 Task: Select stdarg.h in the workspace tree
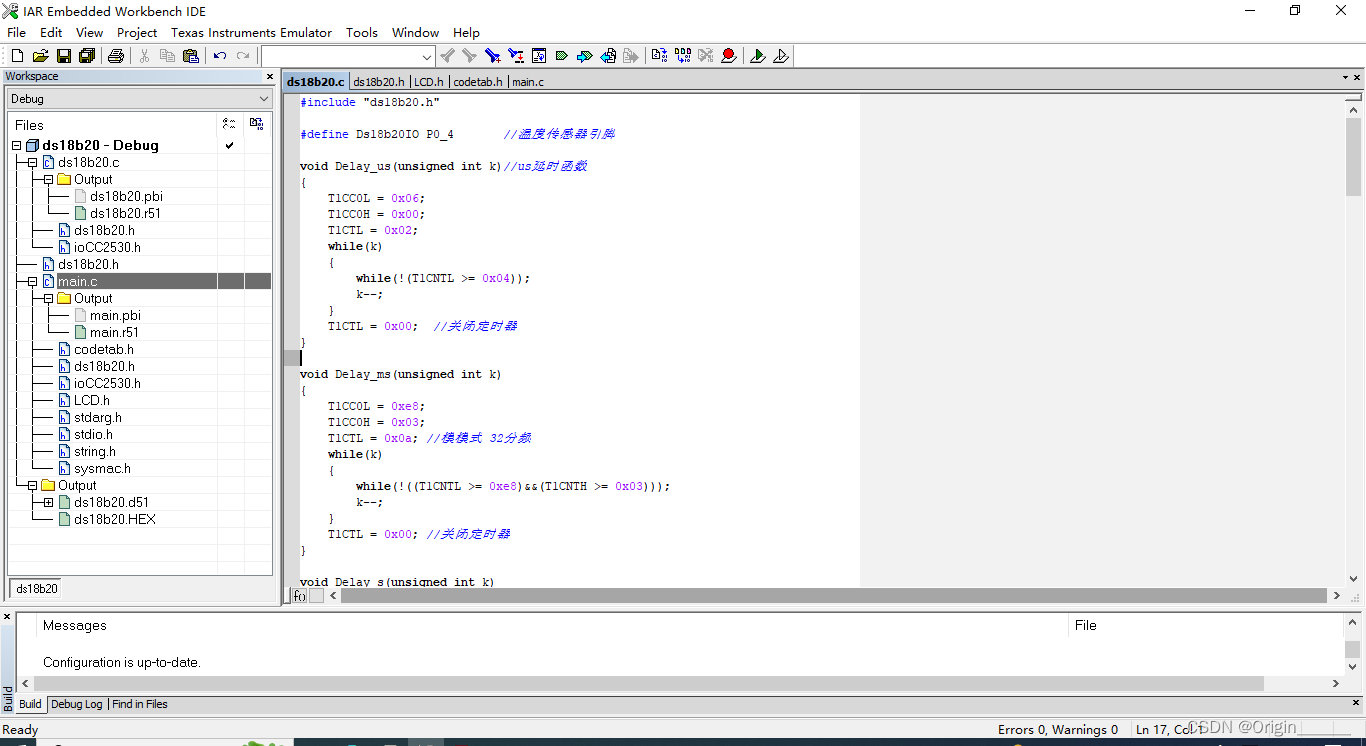pos(98,418)
